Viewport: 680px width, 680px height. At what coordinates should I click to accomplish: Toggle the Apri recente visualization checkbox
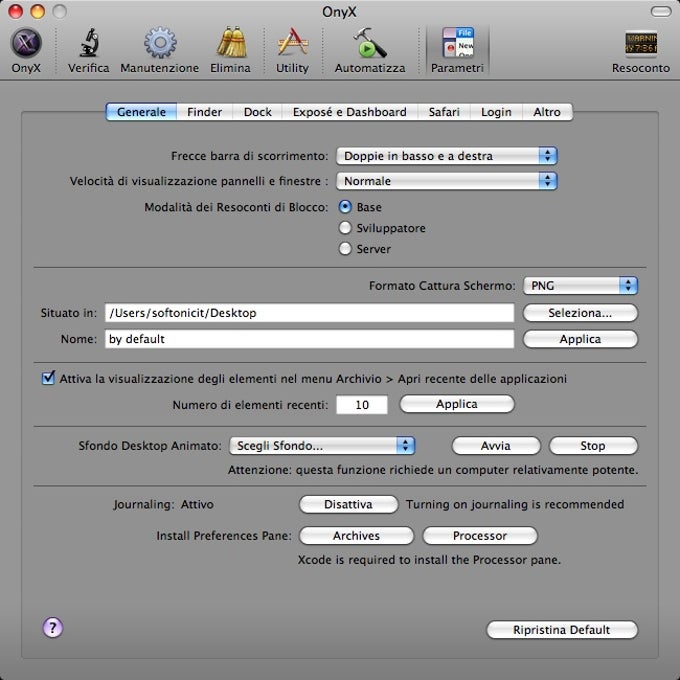(x=48, y=378)
